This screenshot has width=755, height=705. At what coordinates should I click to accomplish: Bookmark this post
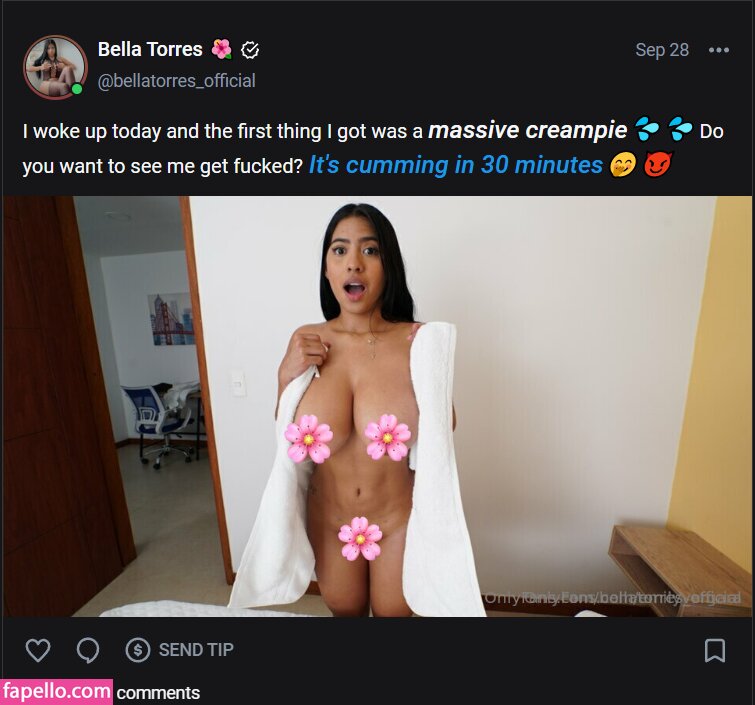(715, 650)
